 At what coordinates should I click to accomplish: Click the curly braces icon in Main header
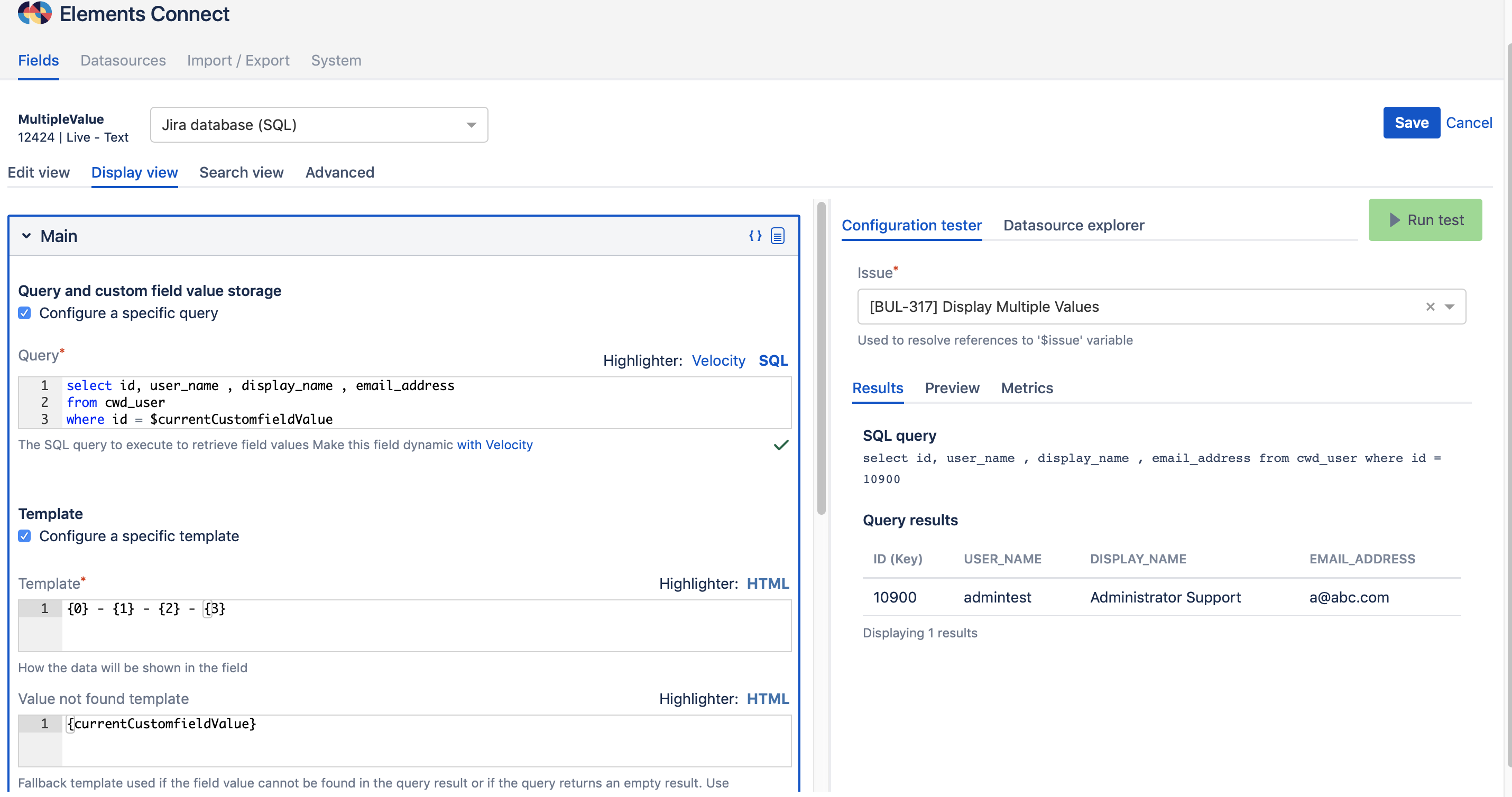pyautogui.click(x=755, y=236)
